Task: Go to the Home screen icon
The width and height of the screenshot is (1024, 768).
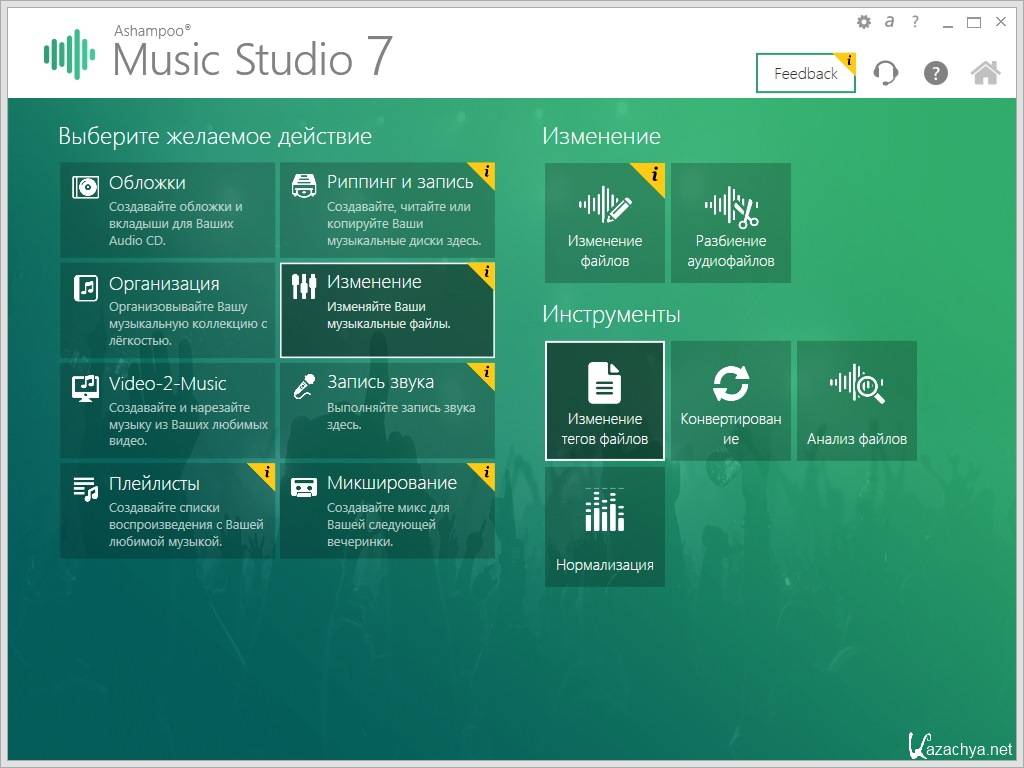Action: pos(986,73)
